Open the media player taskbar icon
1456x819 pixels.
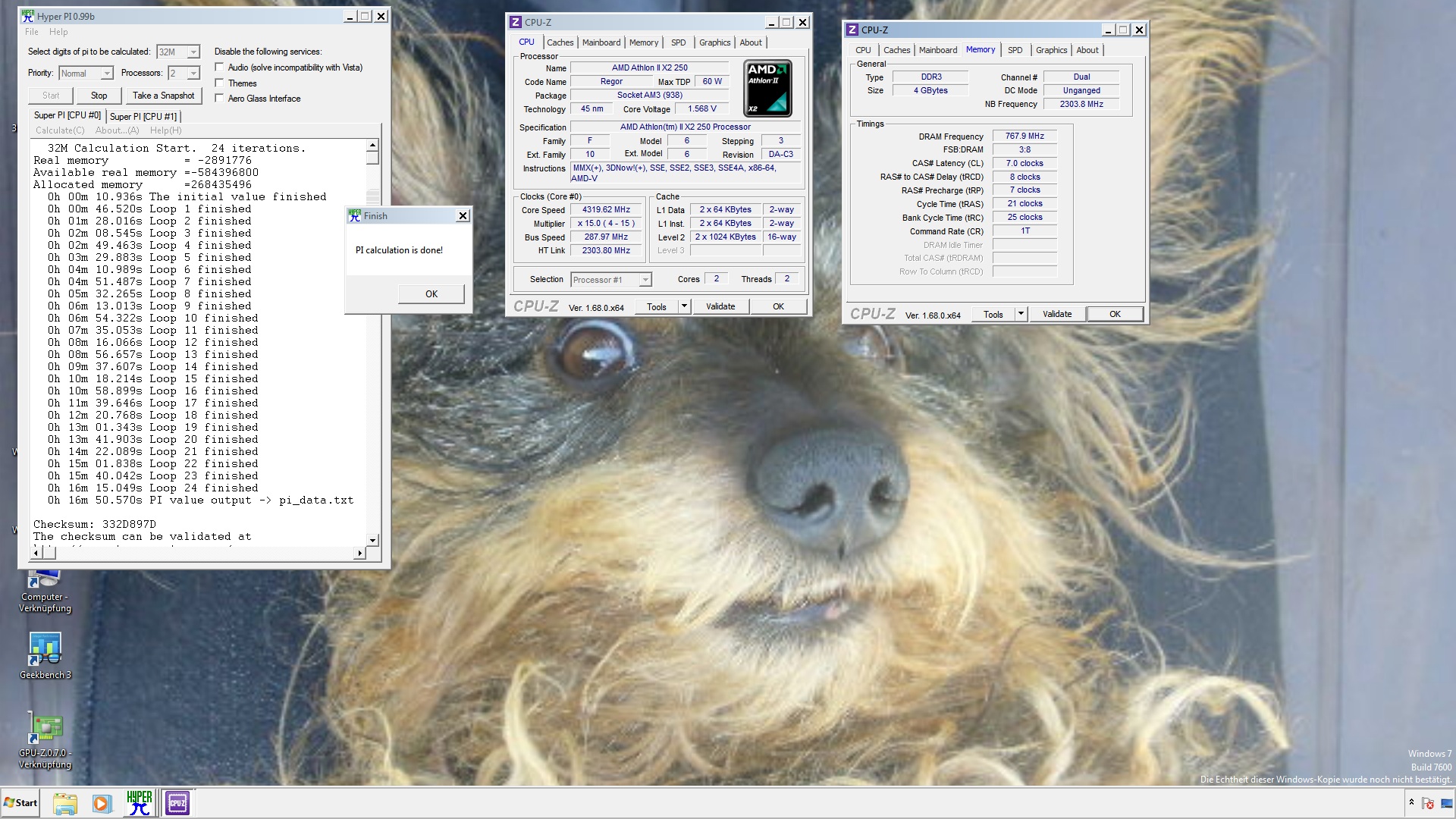pos(102,803)
